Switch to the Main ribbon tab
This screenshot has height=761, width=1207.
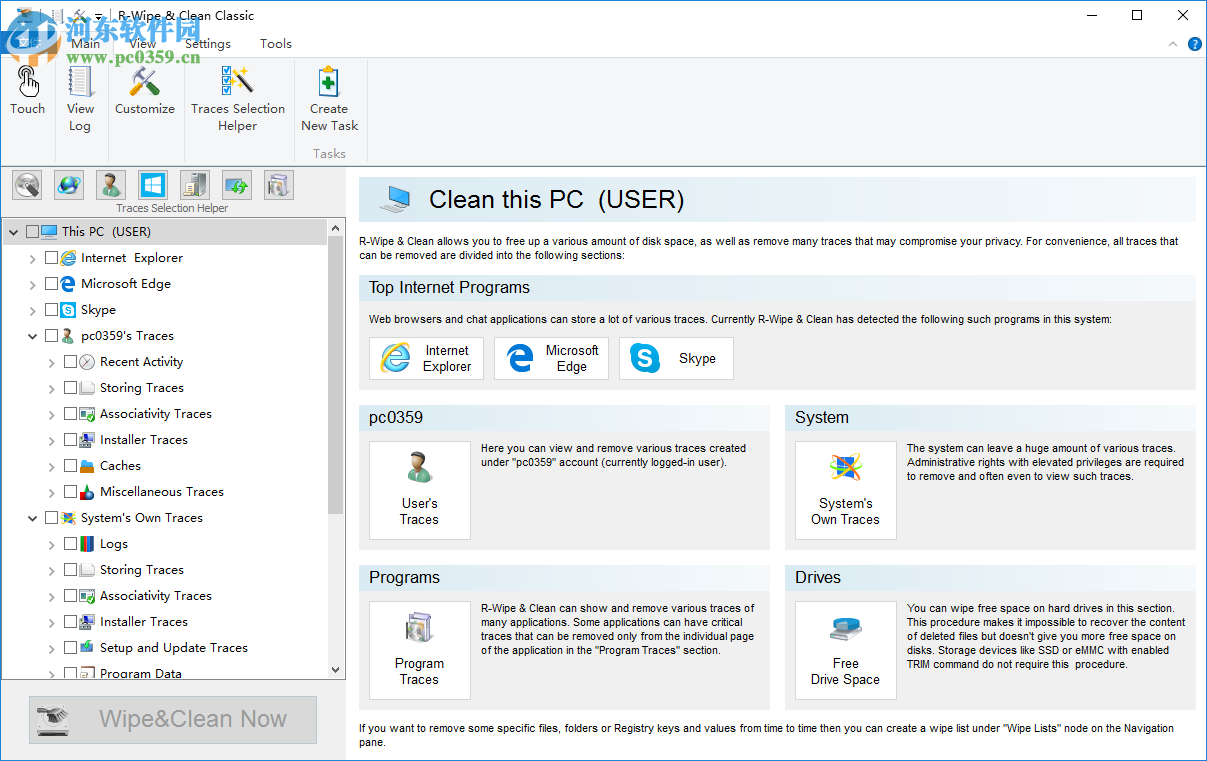[x=86, y=43]
